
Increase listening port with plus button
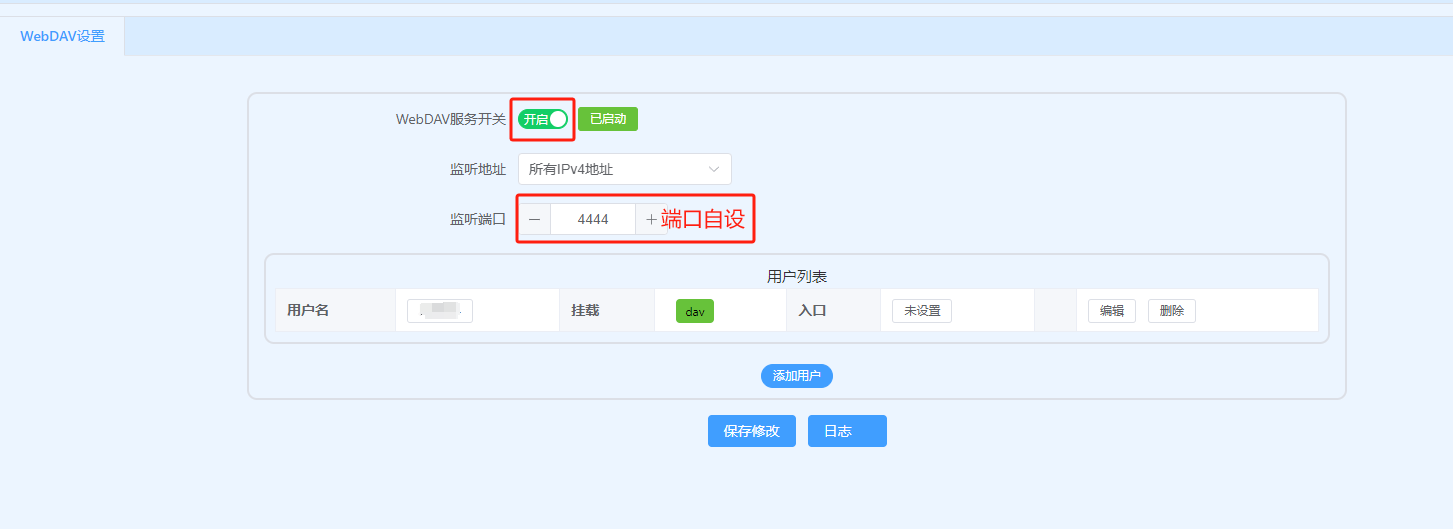pos(651,219)
